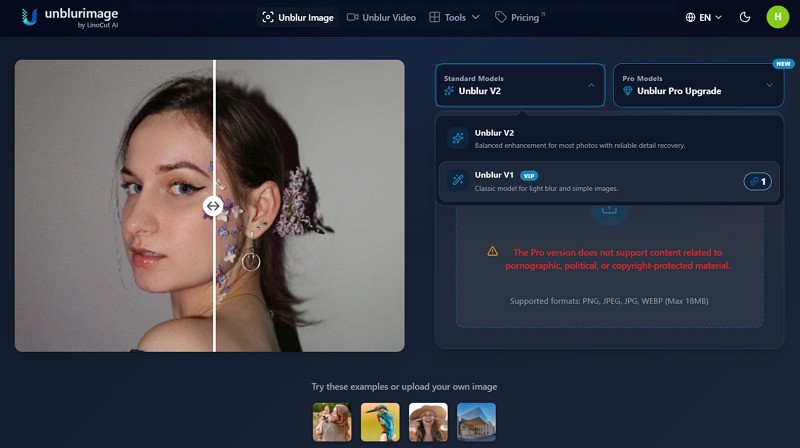Click 'Supported formats: PNG, JPEG, JPG, WEBP' text

pyautogui.click(x=609, y=301)
